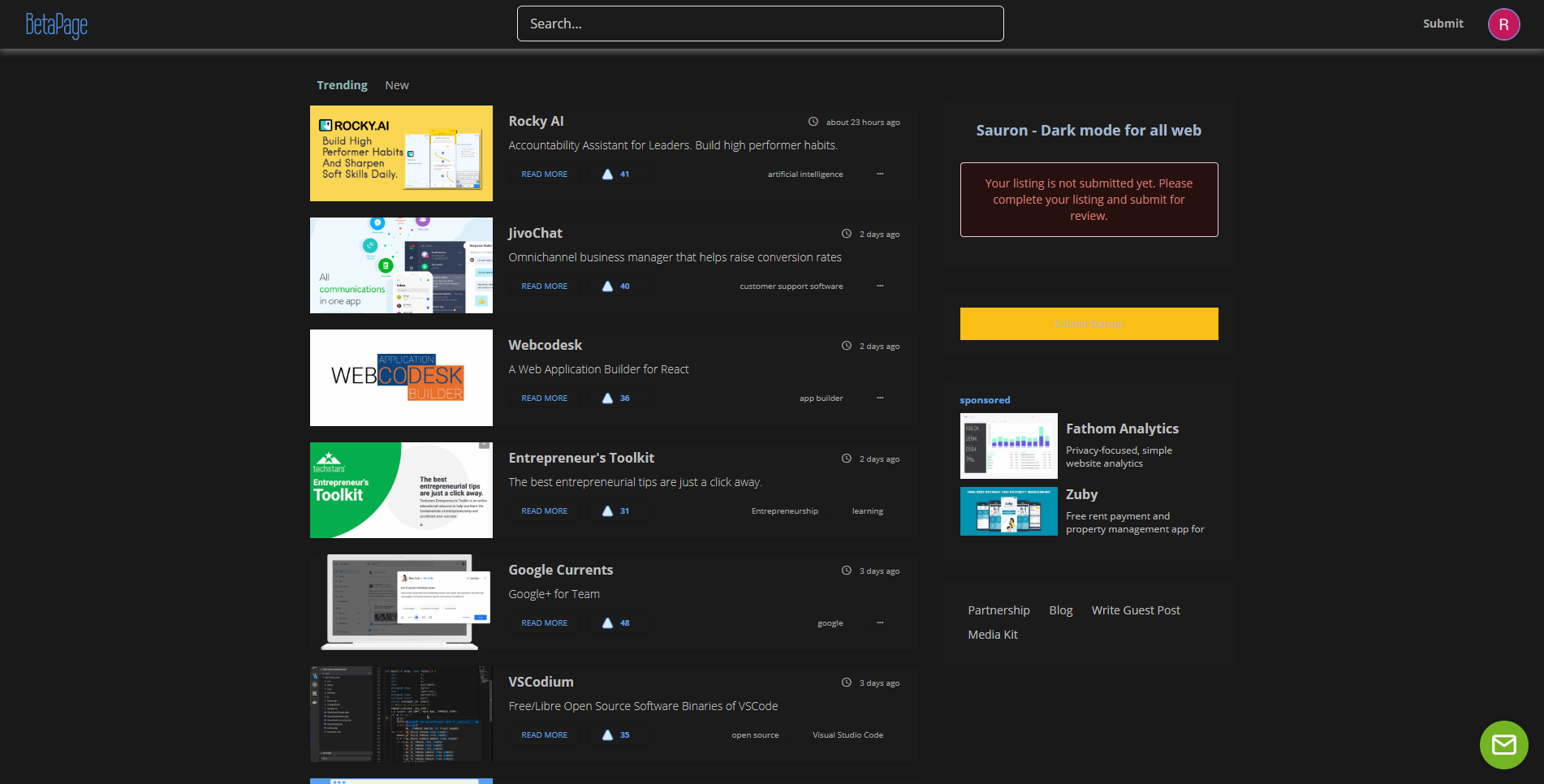Open the mail chat widget icon
This screenshot has height=784, width=1544.
[x=1503, y=744]
